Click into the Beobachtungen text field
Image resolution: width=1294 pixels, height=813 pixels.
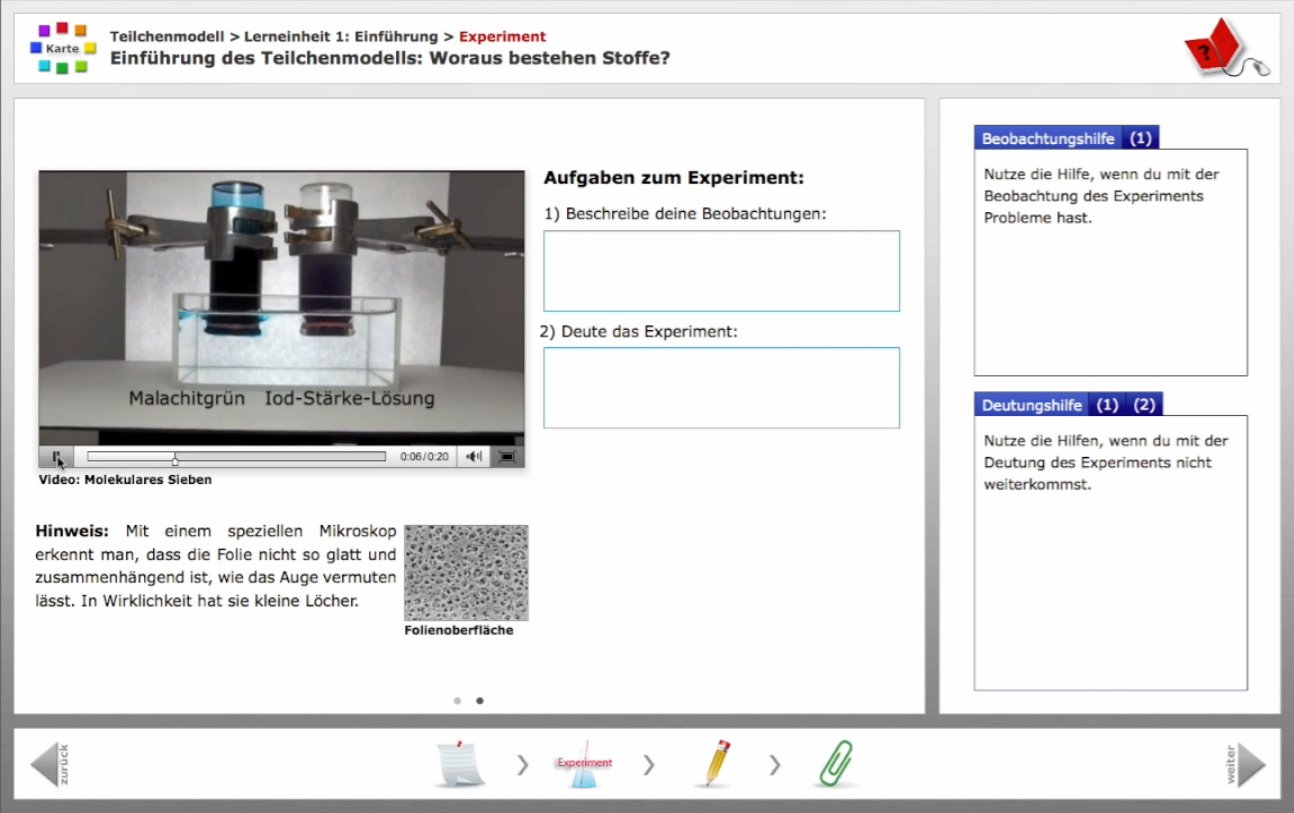pos(721,271)
